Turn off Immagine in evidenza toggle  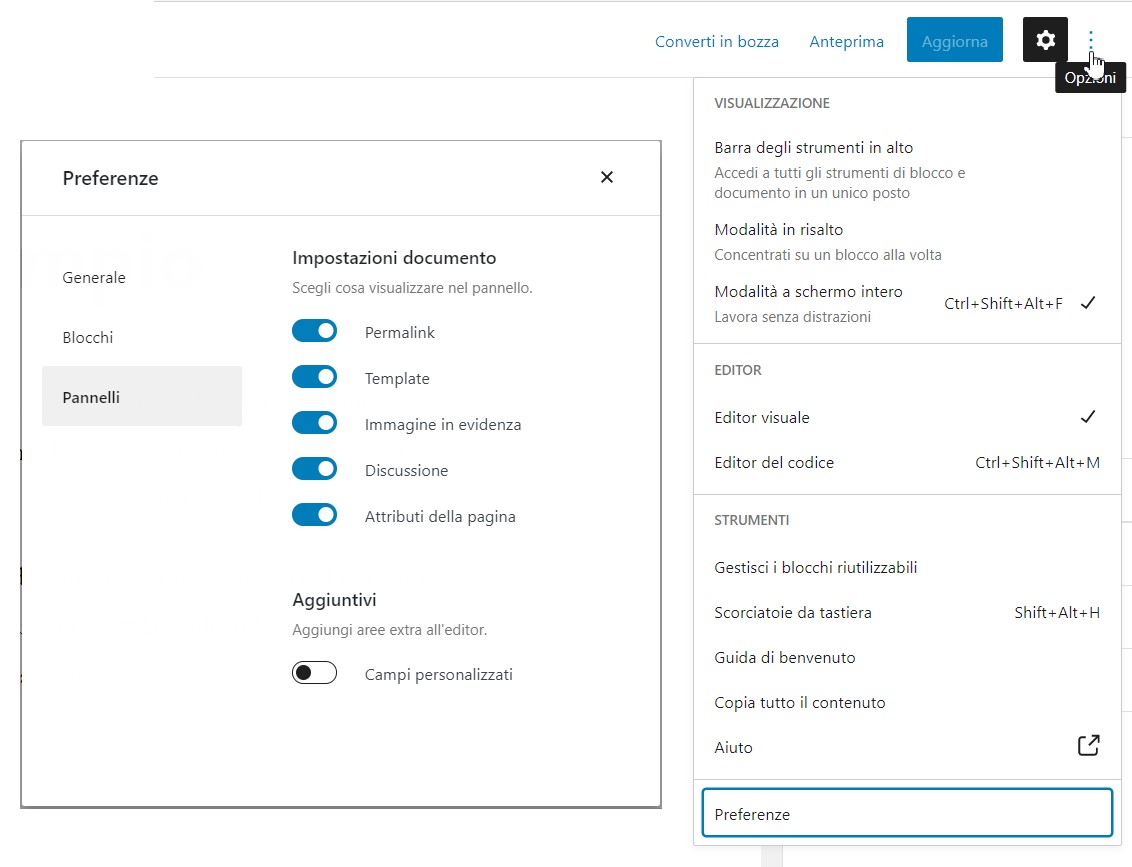314,423
